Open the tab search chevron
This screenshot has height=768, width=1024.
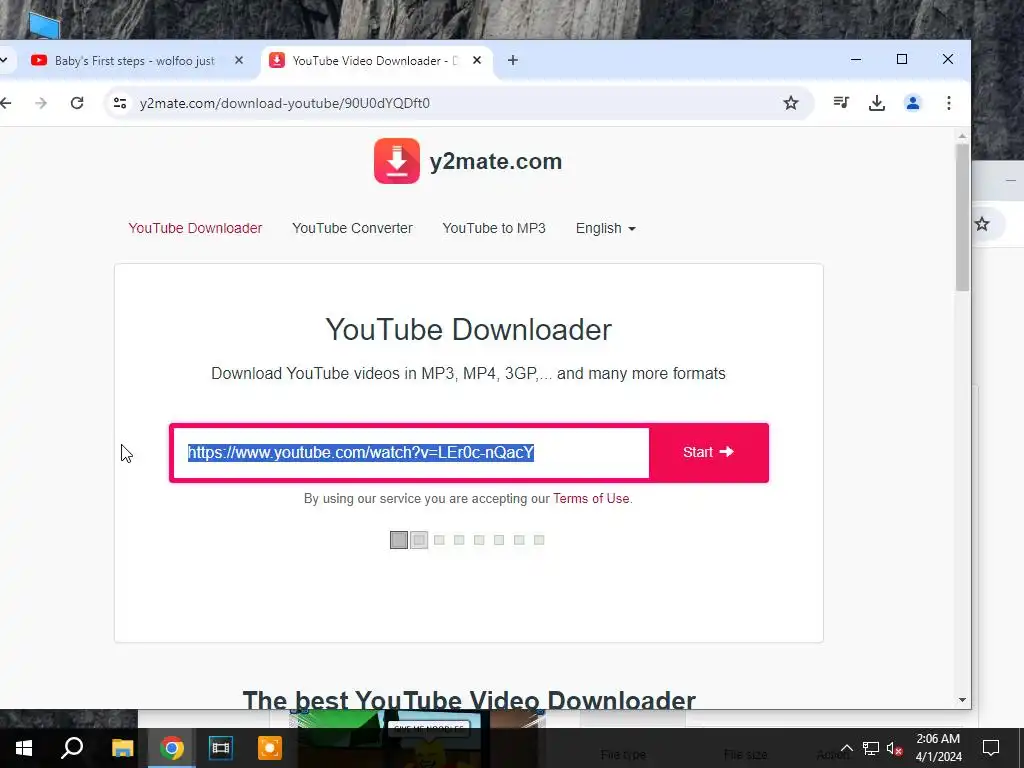4,60
